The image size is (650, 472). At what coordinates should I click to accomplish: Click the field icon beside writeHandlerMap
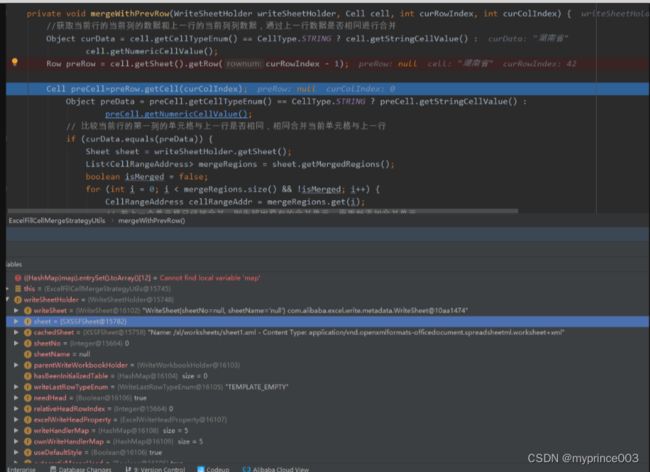click(28, 431)
